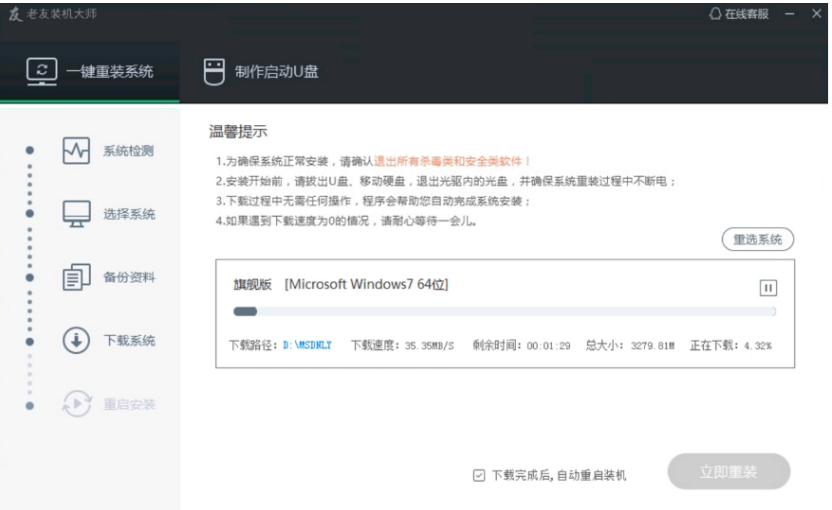Select the 下载系统 step label

coord(129,341)
